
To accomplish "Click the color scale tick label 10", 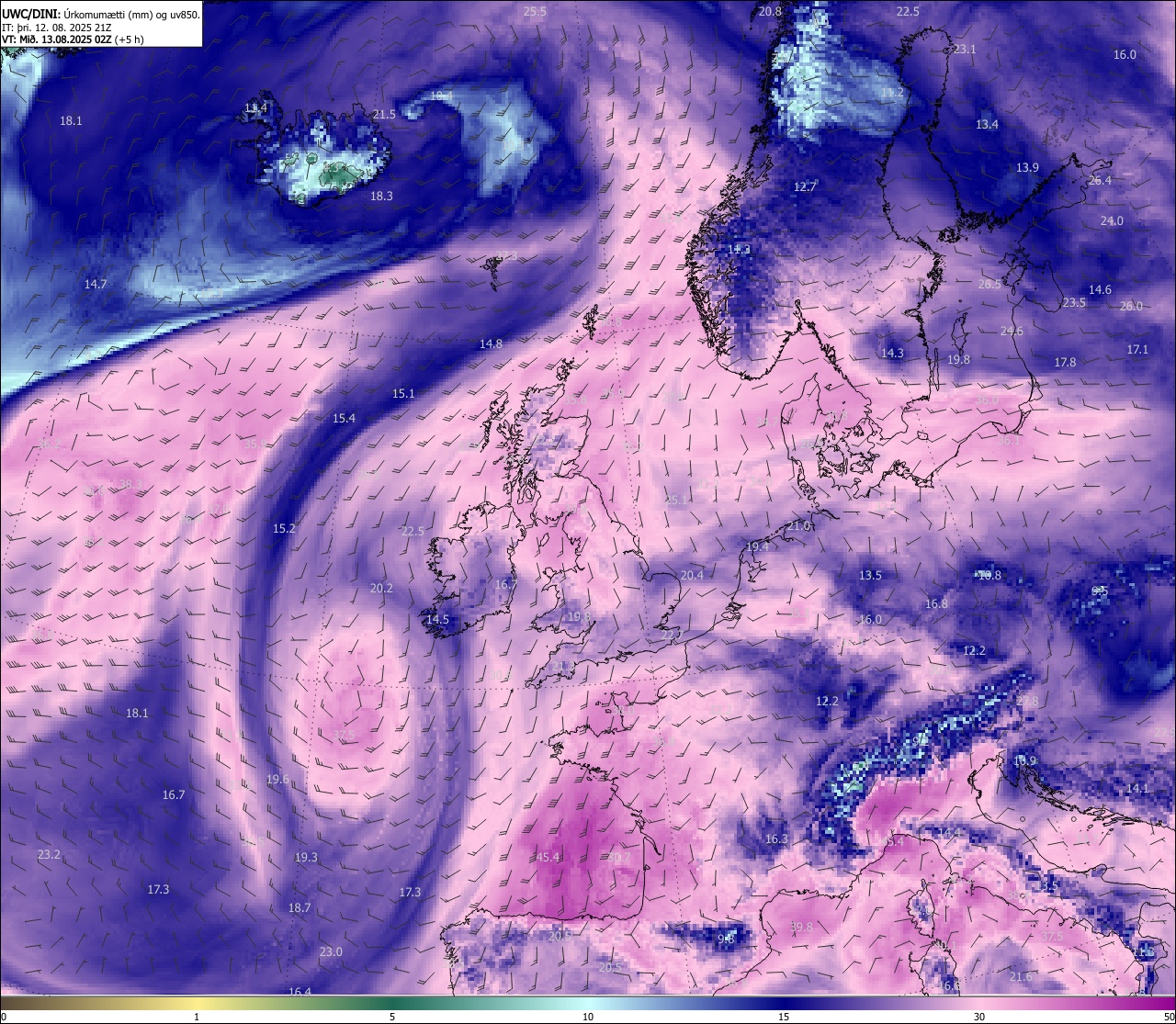I will (588, 1017).
